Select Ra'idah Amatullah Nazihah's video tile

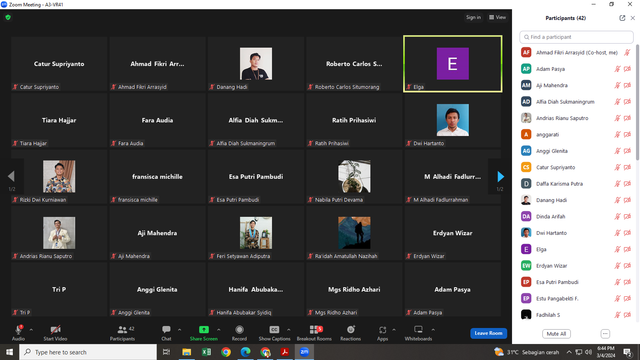point(354,233)
